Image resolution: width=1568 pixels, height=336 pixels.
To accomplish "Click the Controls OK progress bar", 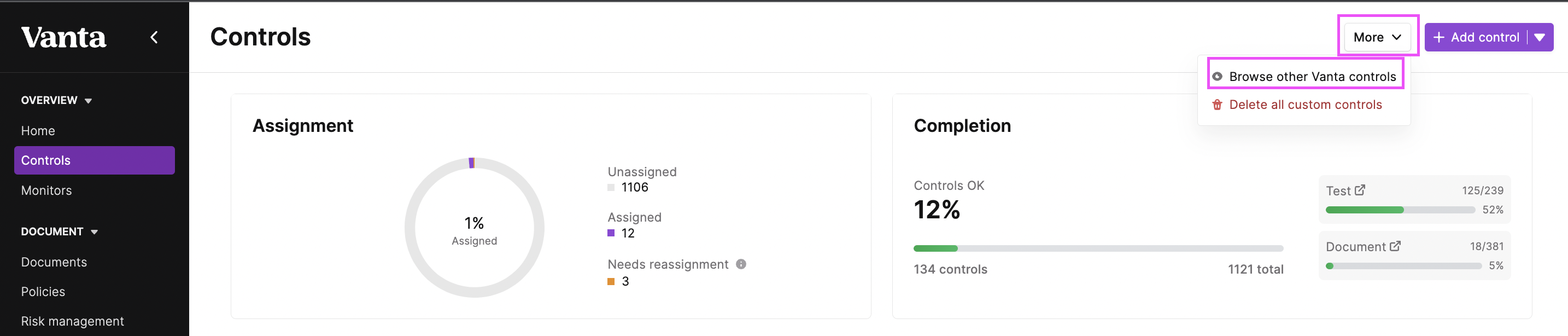I will point(1098,249).
